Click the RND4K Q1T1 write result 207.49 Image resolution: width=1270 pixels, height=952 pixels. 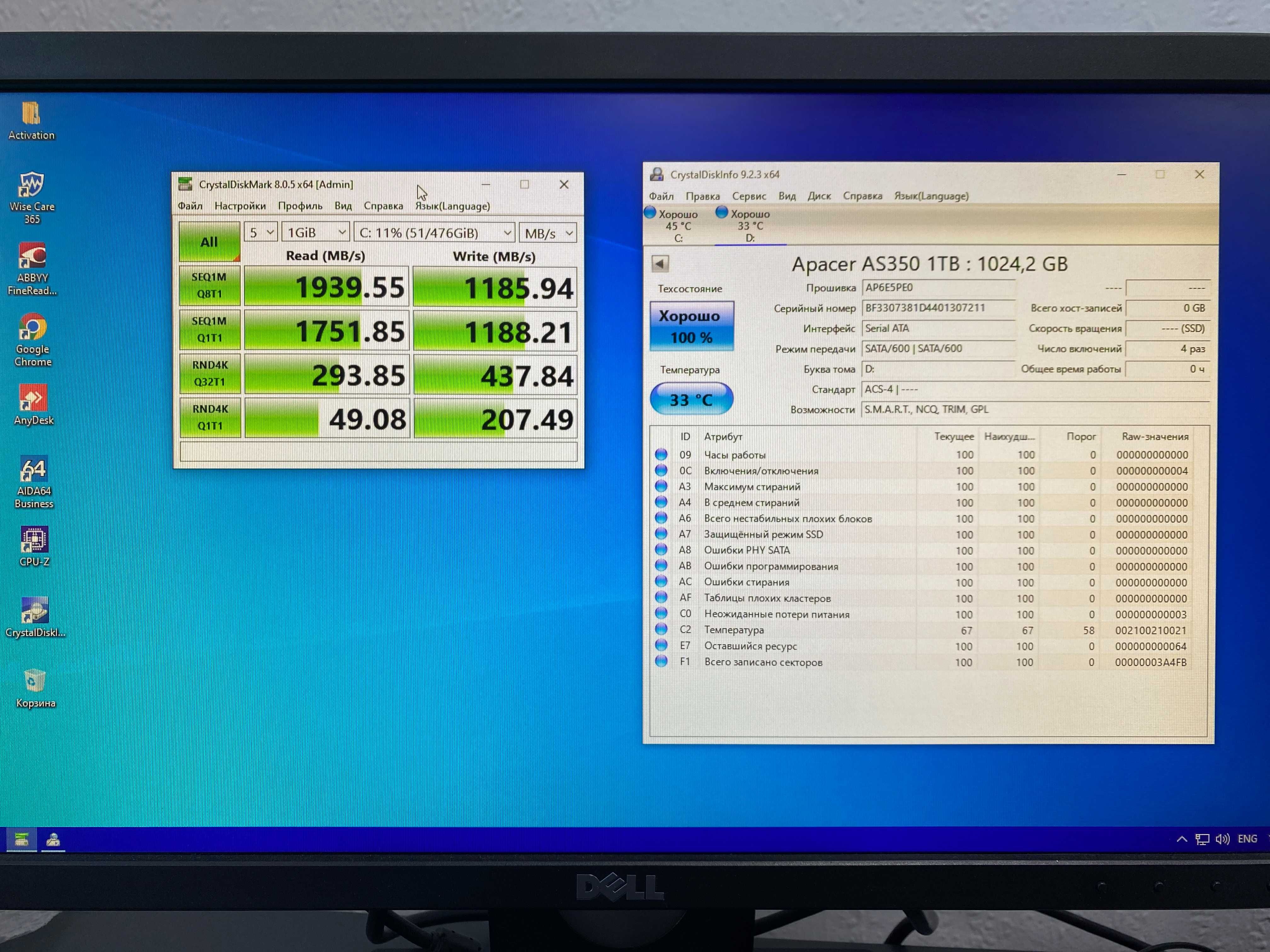coord(495,418)
